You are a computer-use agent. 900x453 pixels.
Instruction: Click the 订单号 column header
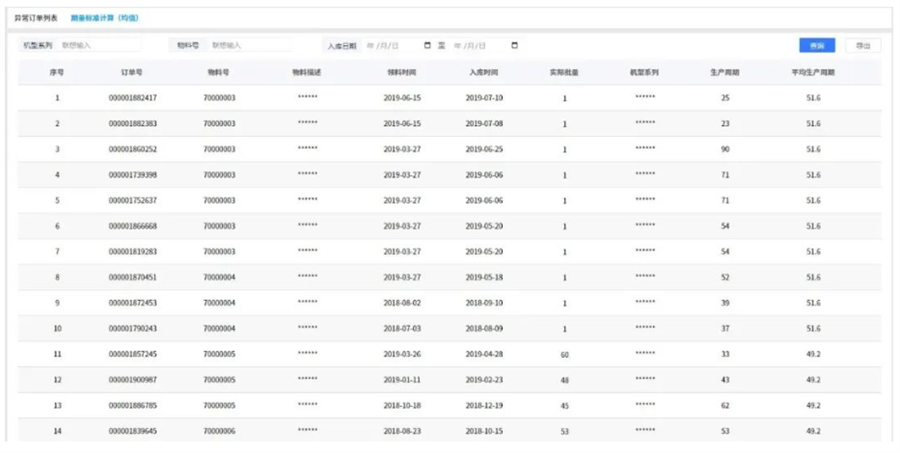click(133, 72)
